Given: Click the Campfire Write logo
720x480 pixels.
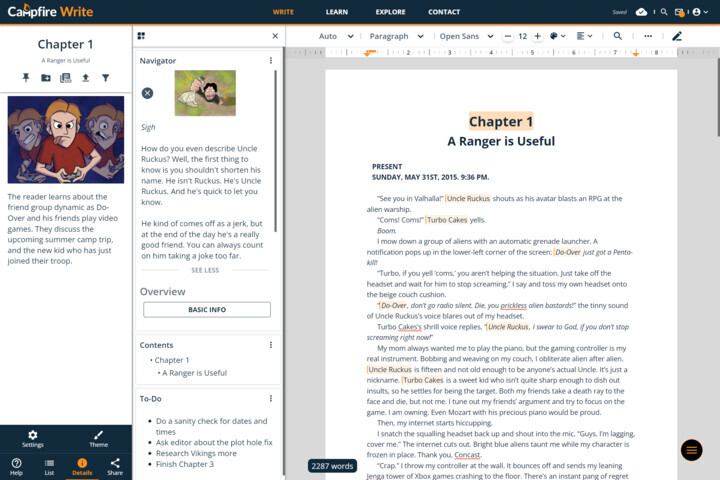Looking at the screenshot, I should point(51,11).
